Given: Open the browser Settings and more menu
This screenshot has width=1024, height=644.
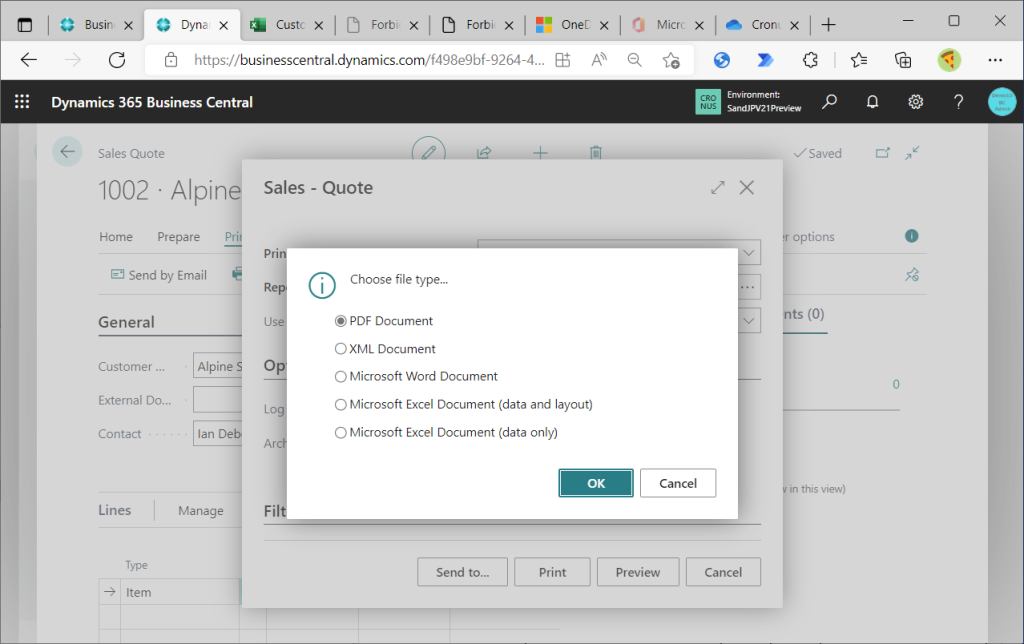Looking at the screenshot, I should pyautogui.click(x=995, y=60).
